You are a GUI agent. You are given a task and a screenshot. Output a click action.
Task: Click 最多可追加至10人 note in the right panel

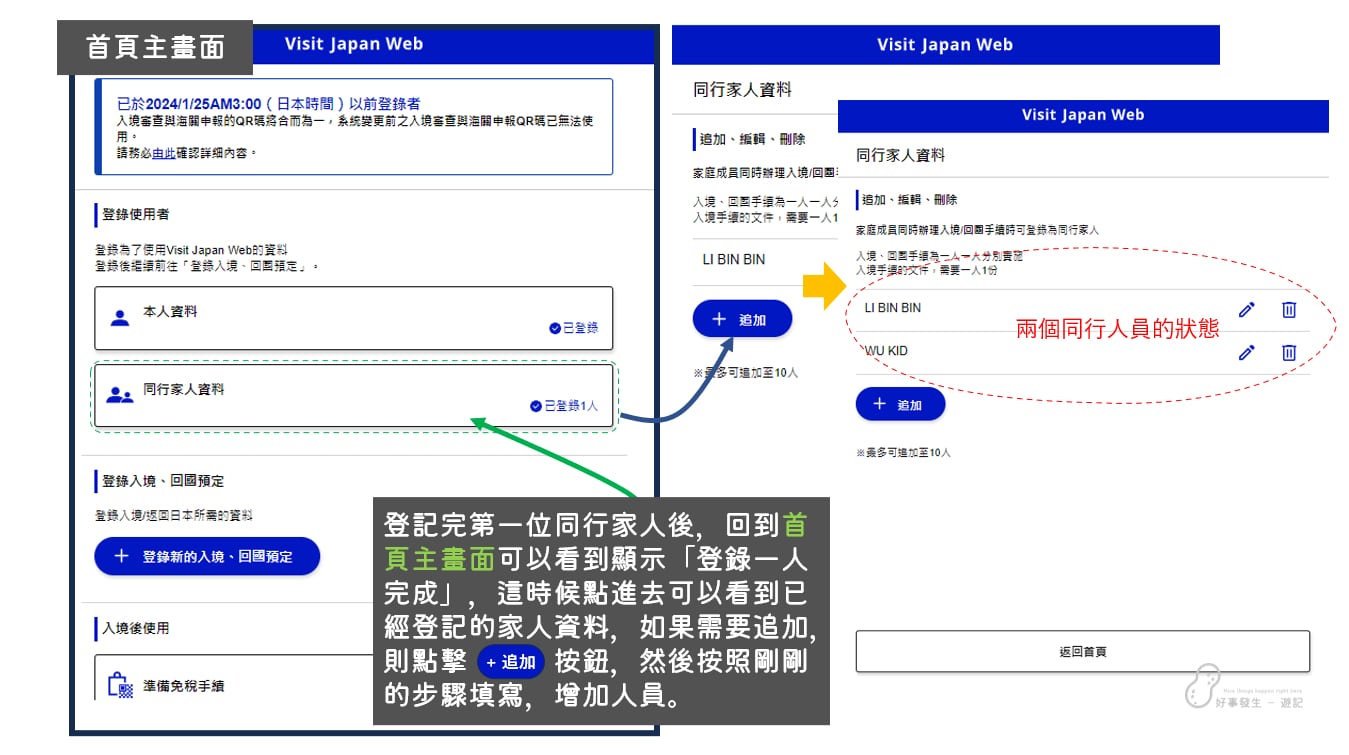pos(904,453)
